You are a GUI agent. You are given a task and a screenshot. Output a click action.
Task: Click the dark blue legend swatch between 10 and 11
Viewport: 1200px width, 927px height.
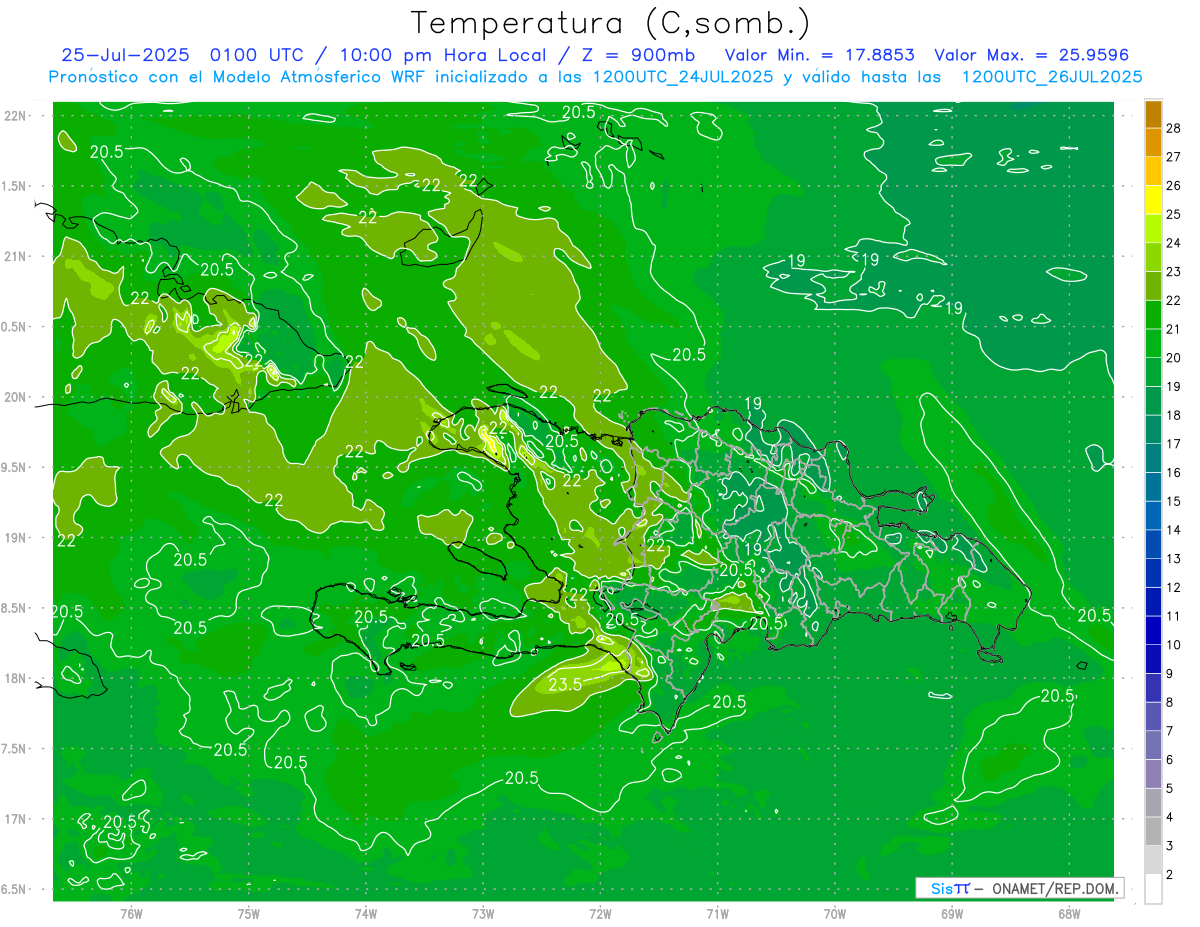pyautogui.click(x=1153, y=631)
